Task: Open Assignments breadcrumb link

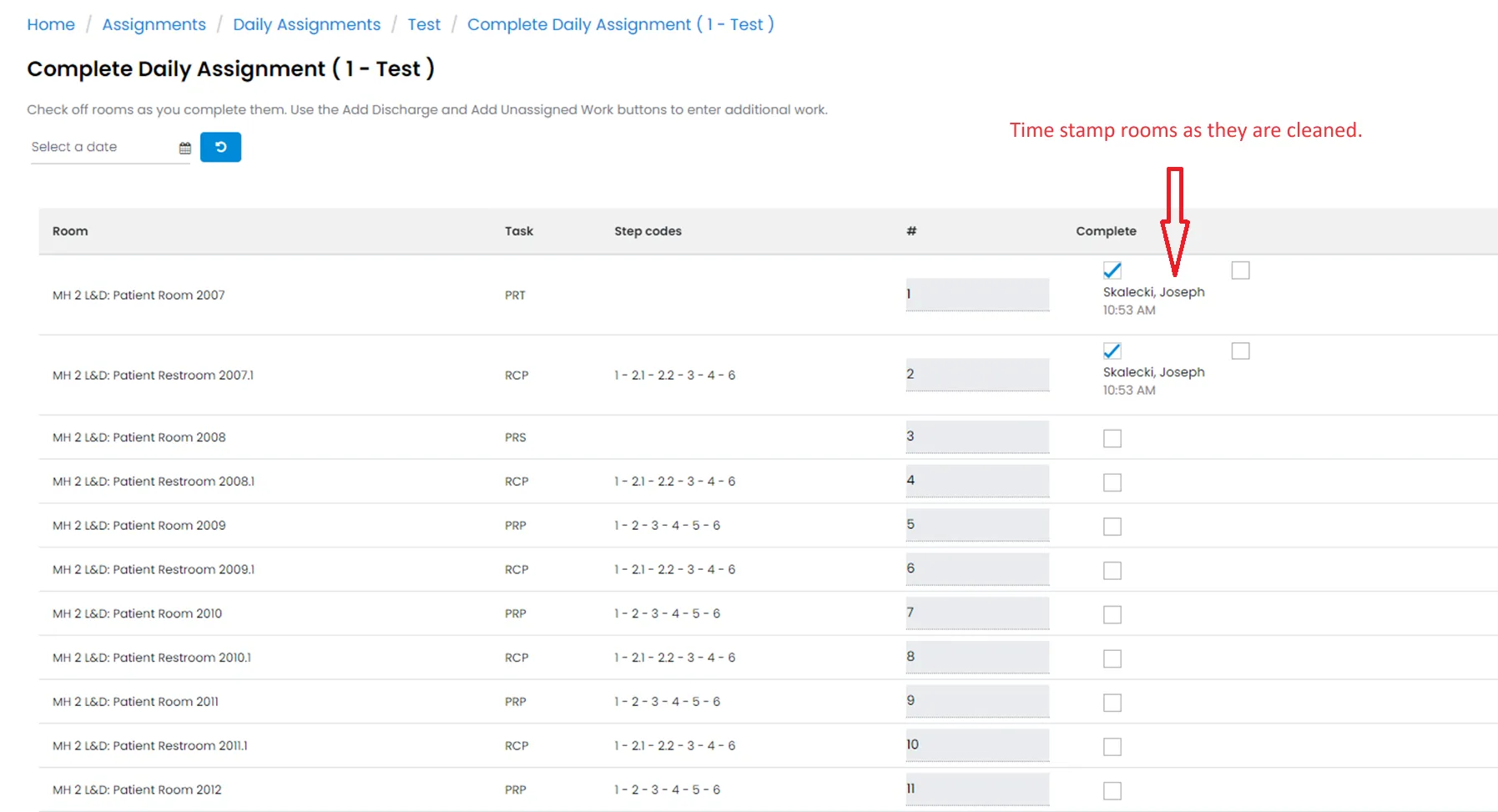Action: [x=154, y=24]
